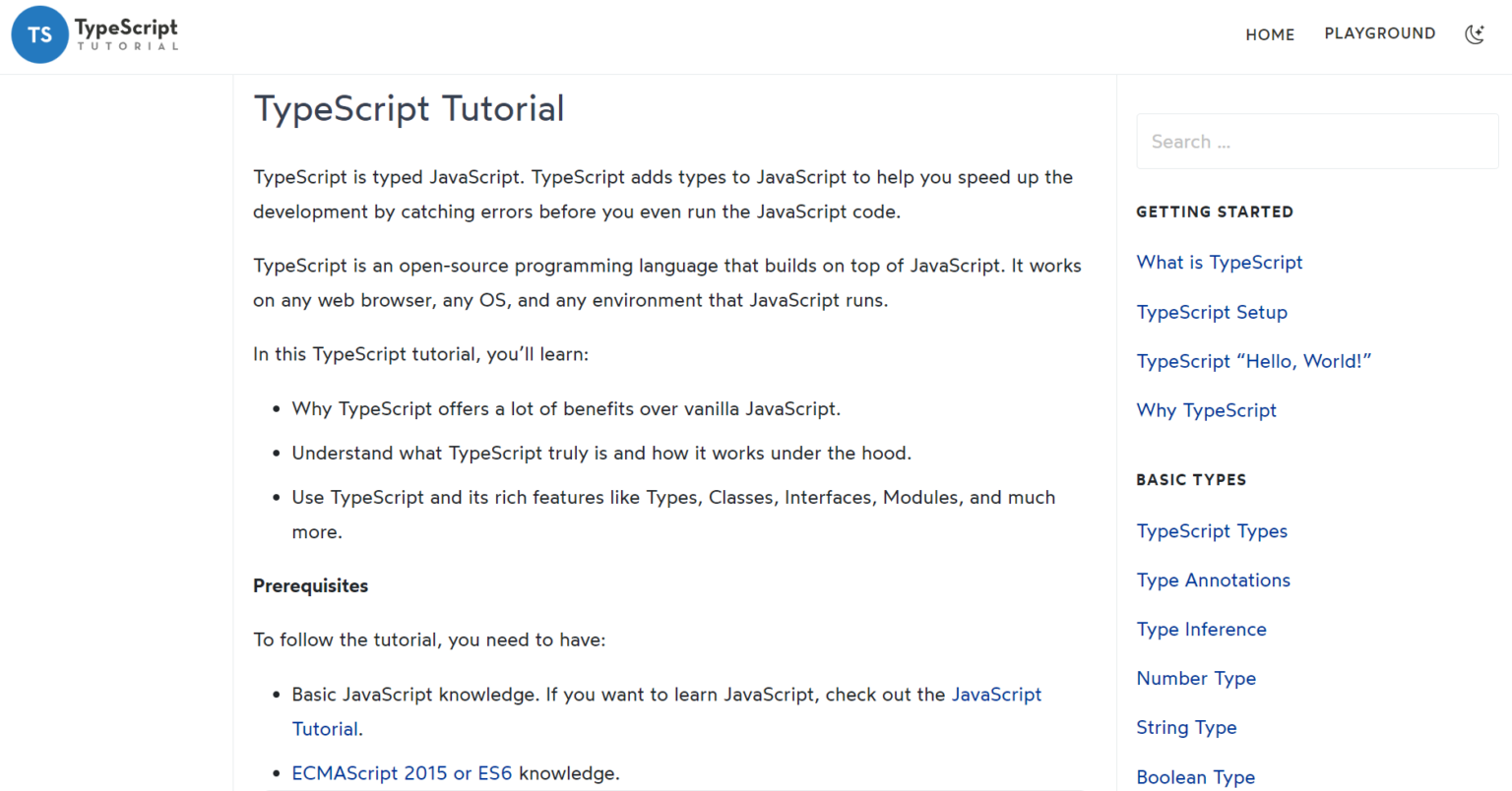Open the Boolean Type article
Viewport: 1512px width, 791px height.
(x=1195, y=776)
